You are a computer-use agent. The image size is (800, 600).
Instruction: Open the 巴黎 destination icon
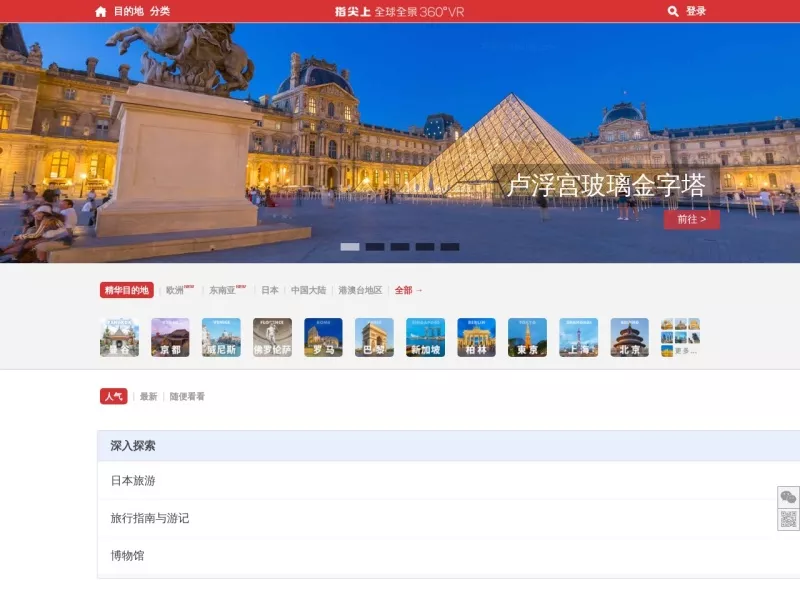(374, 337)
